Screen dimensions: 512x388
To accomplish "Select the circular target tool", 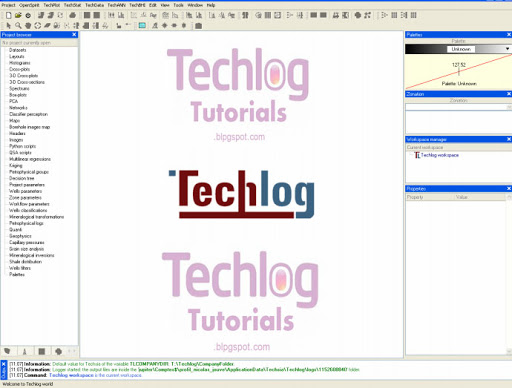I will click(38, 26).
